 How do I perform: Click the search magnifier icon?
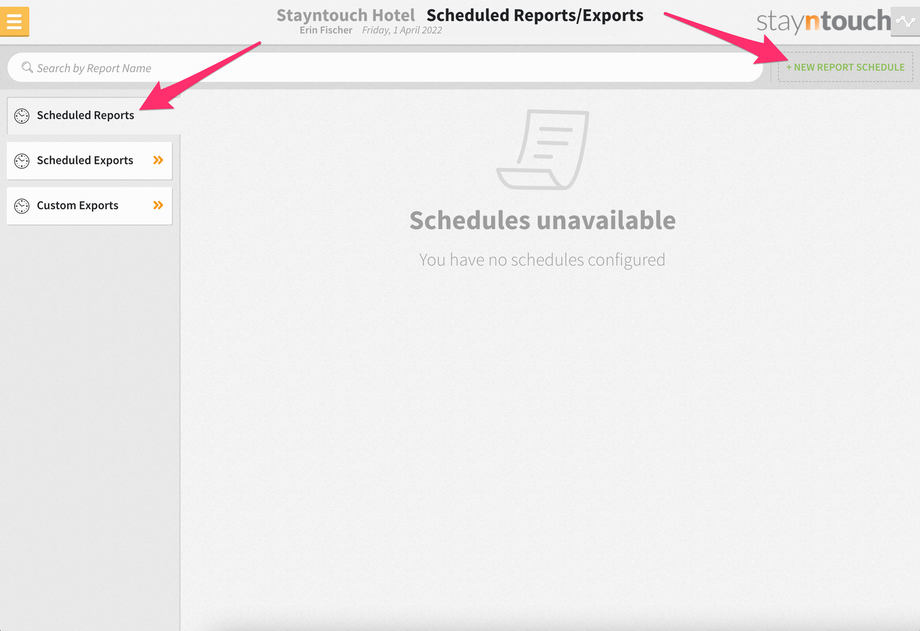(27, 68)
